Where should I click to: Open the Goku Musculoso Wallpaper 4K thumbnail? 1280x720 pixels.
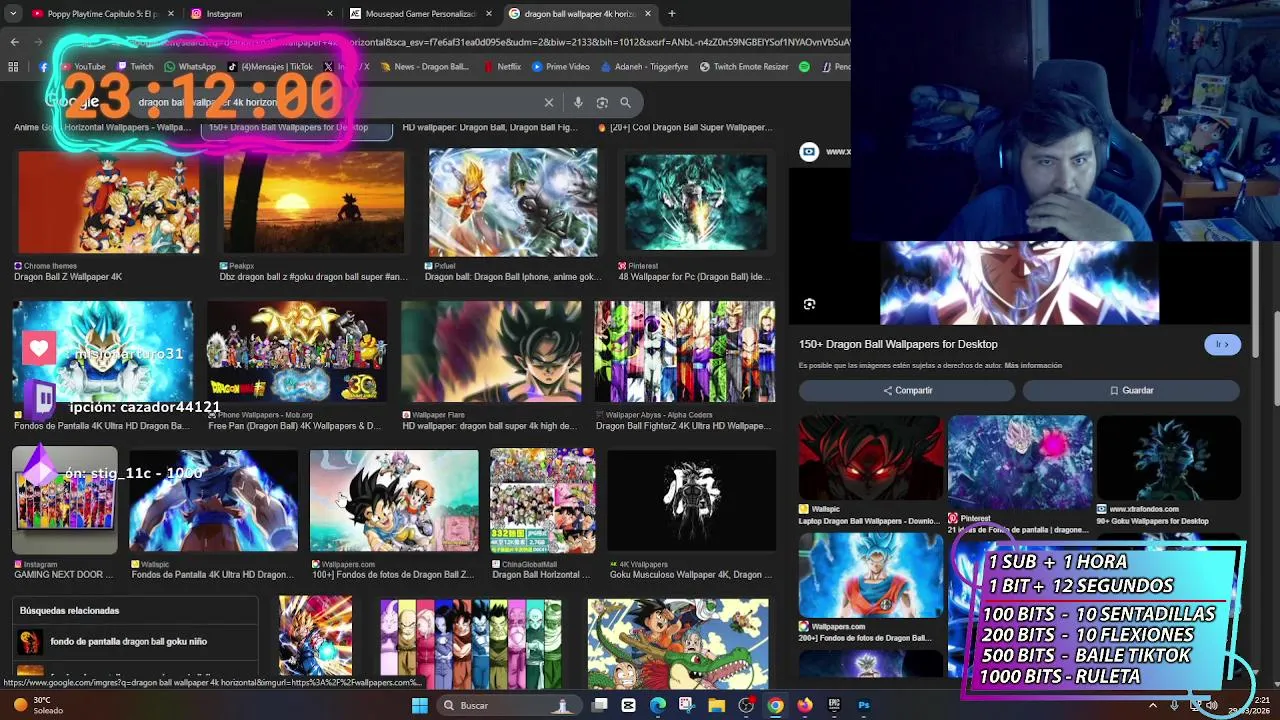pyautogui.click(x=691, y=501)
